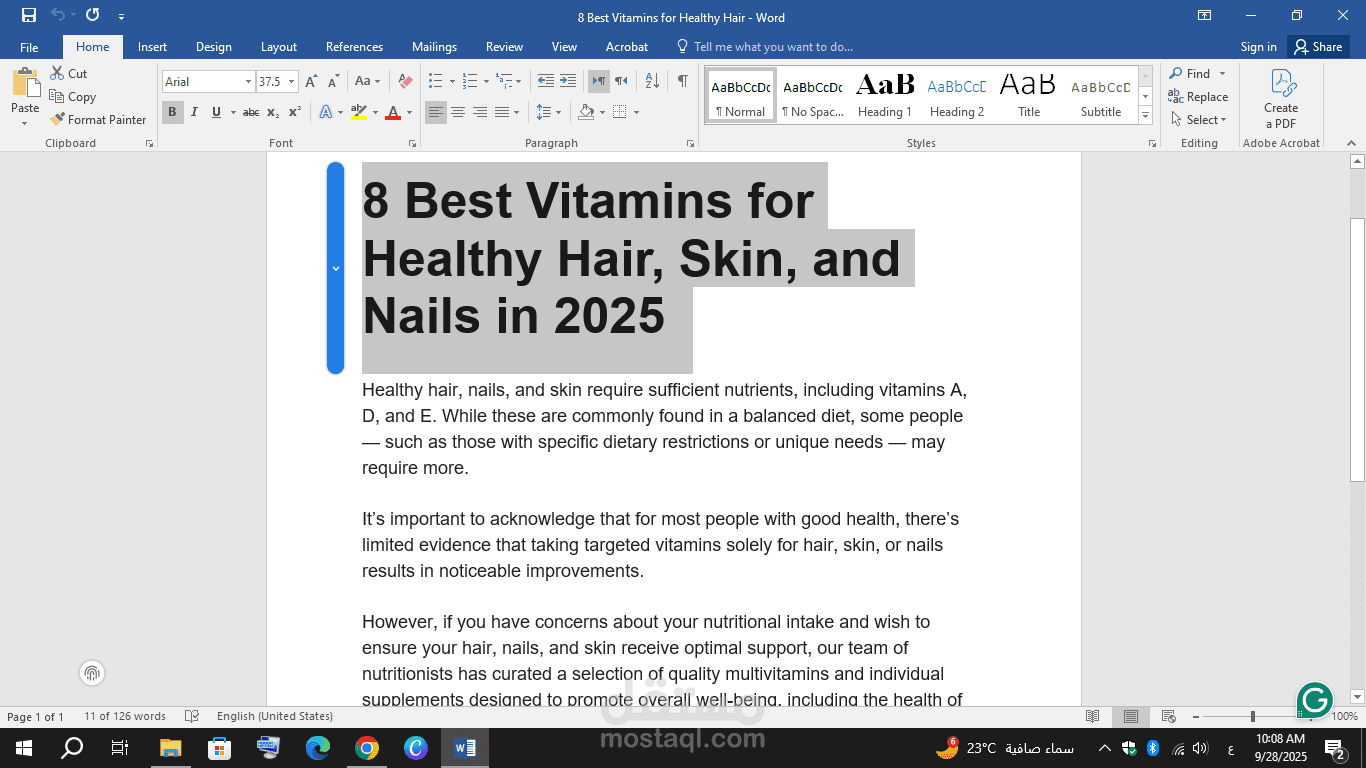The height and width of the screenshot is (768, 1366).
Task: Show paragraph formatting marks
Action: 683,81
